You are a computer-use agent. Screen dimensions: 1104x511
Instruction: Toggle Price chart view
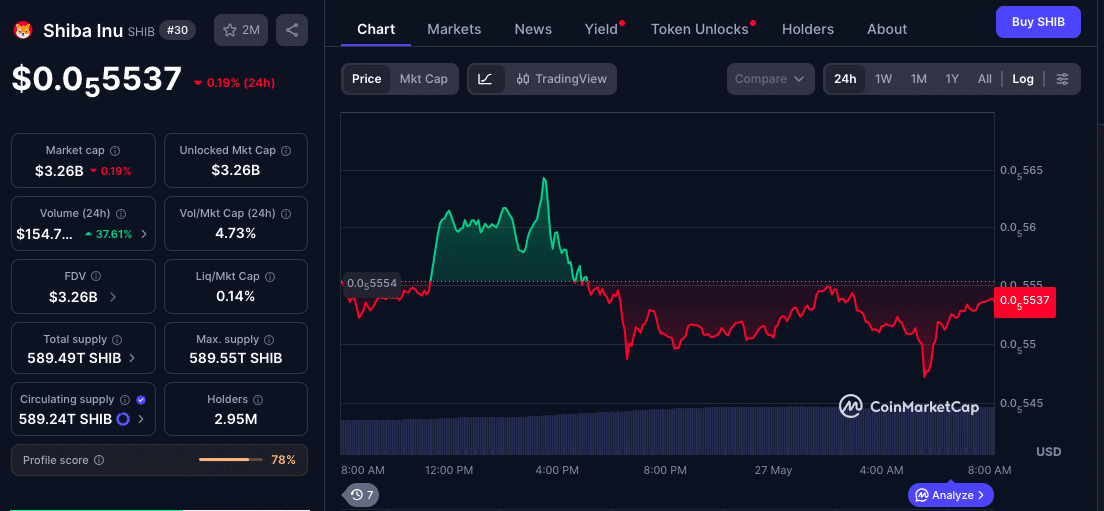[366, 79]
